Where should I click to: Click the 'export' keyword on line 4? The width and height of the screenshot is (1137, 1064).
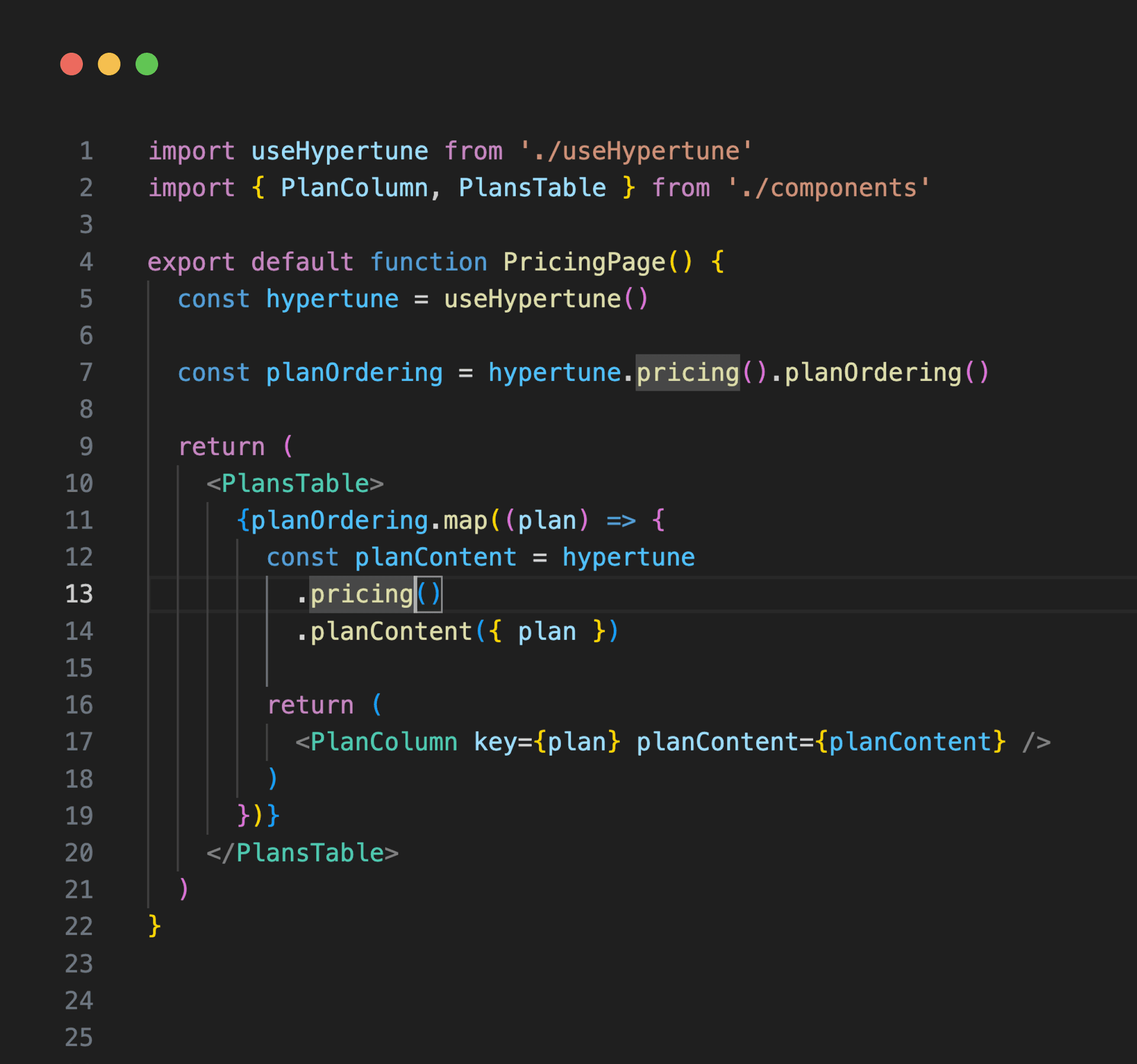[191, 262]
